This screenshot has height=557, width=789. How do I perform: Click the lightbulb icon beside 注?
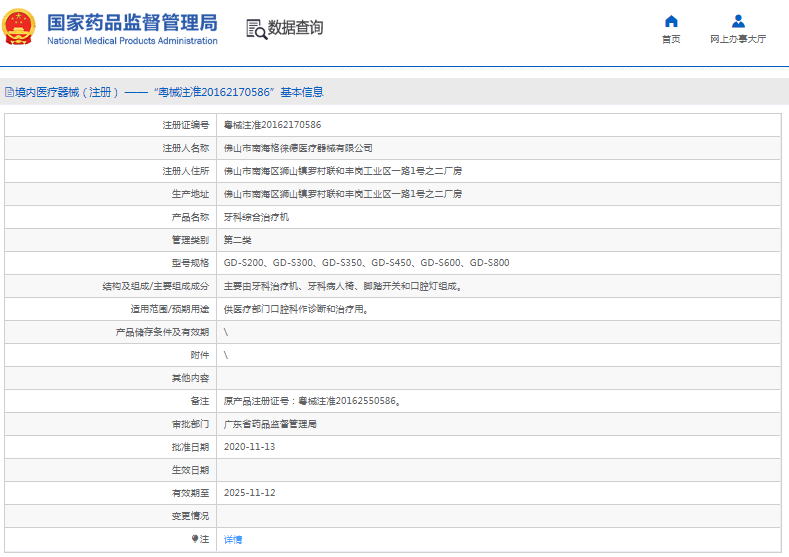tap(195, 539)
